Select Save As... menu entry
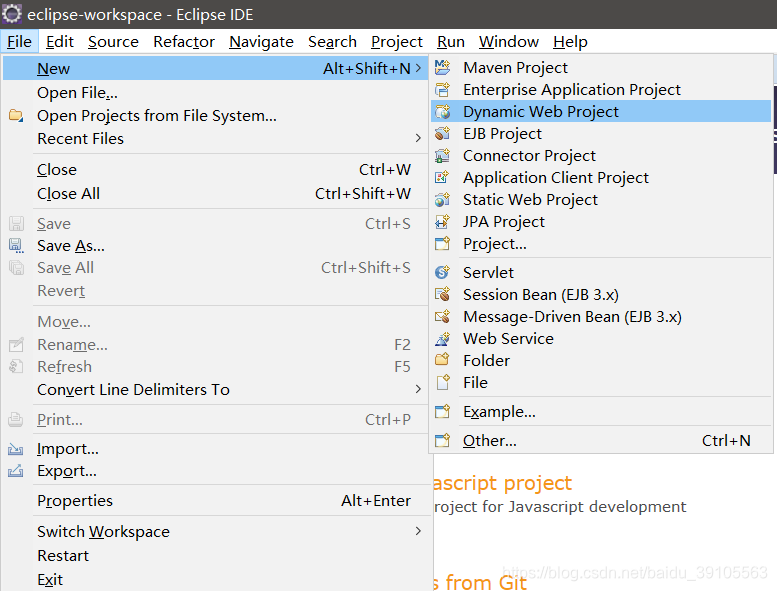777x591 pixels. point(216,246)
